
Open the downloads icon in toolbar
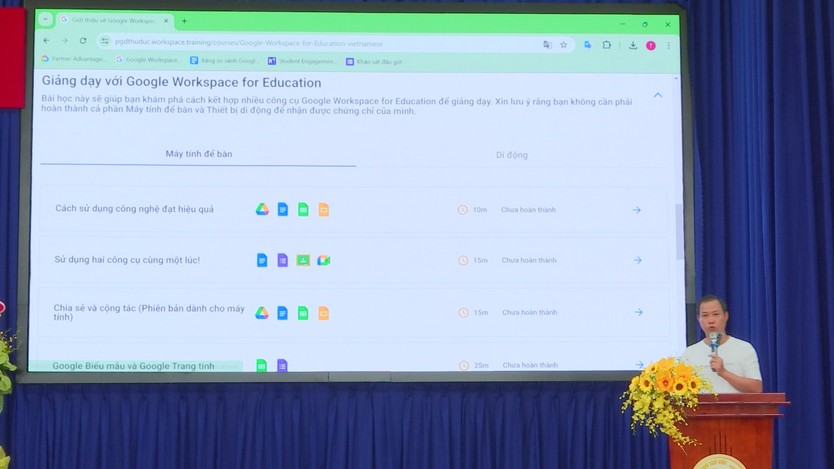[x=633, y=46]
